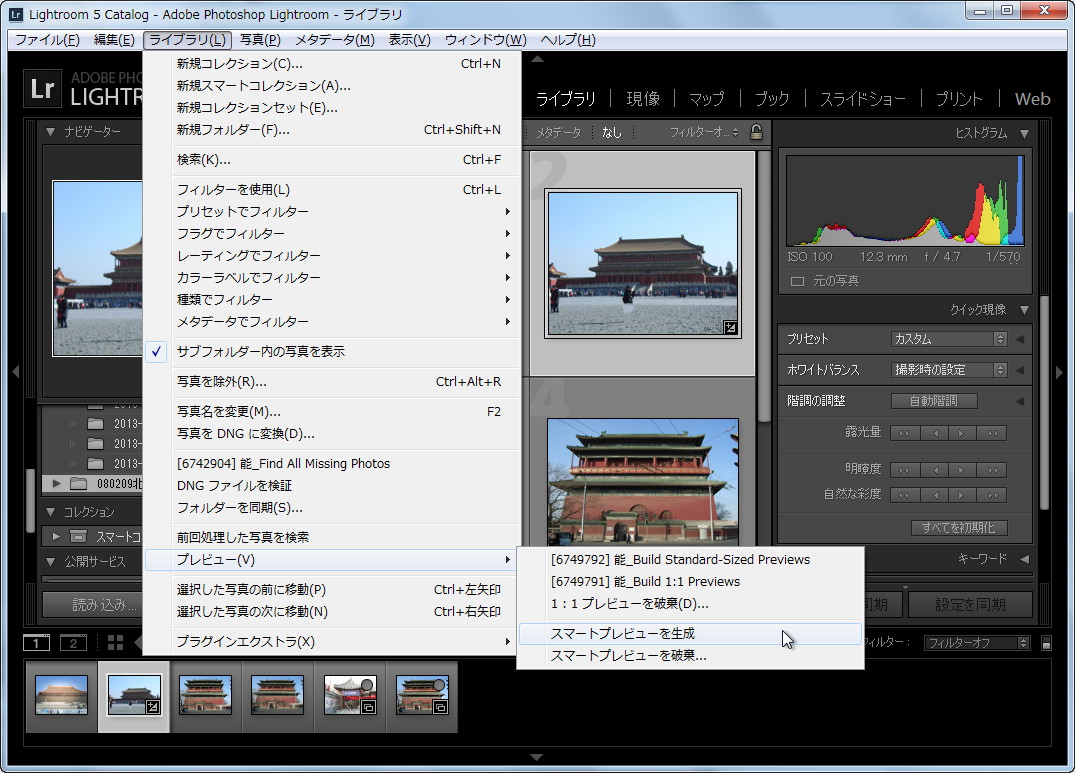Hide the left panel with edge arrow
The image size is (1075, 773).
15,372
